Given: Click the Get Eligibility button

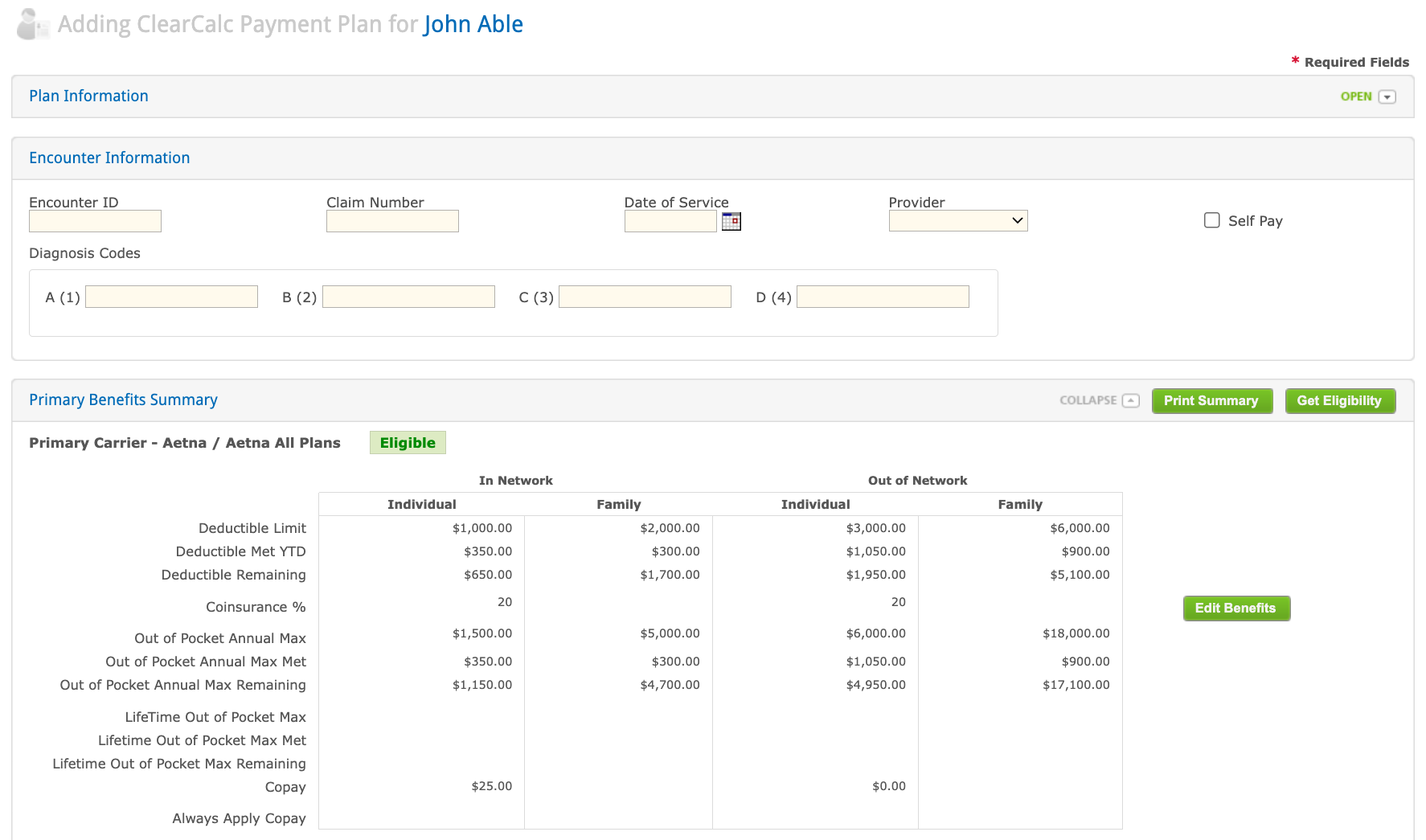Looking at the screenshot, I should [x=1340, y=400].
